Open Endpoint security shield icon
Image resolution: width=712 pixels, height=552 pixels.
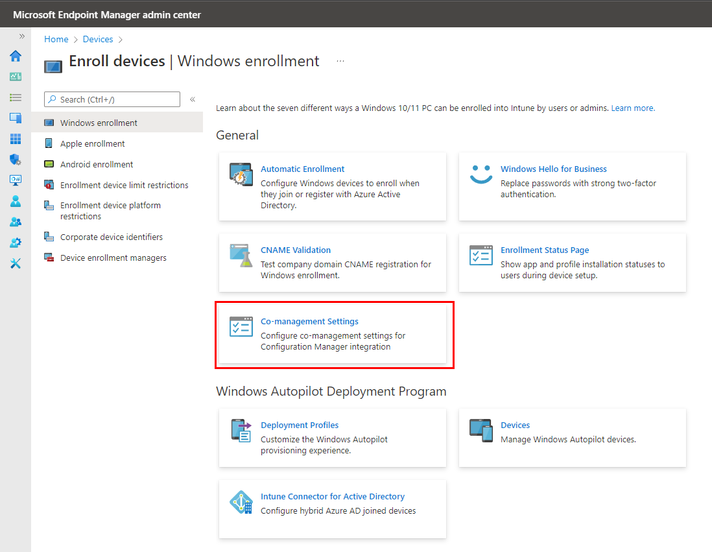click(x=15, y=159)
